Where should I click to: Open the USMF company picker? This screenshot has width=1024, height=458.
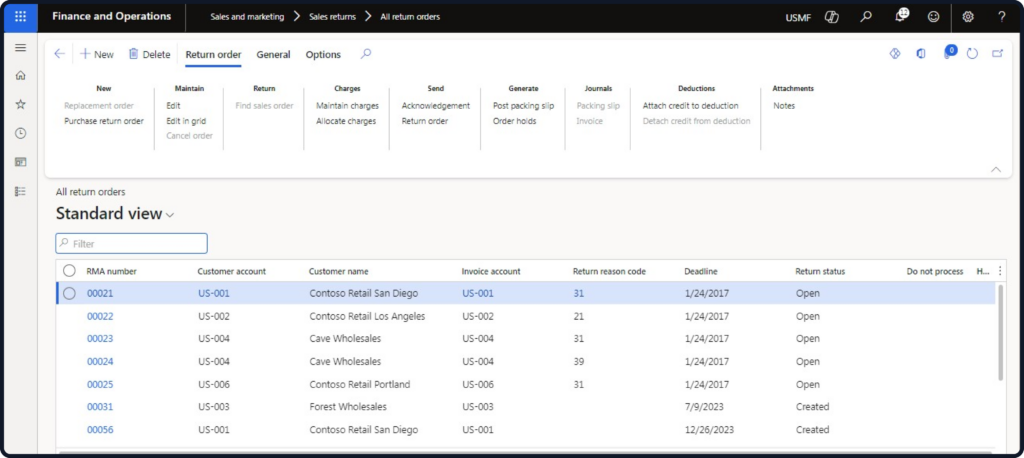798,18
